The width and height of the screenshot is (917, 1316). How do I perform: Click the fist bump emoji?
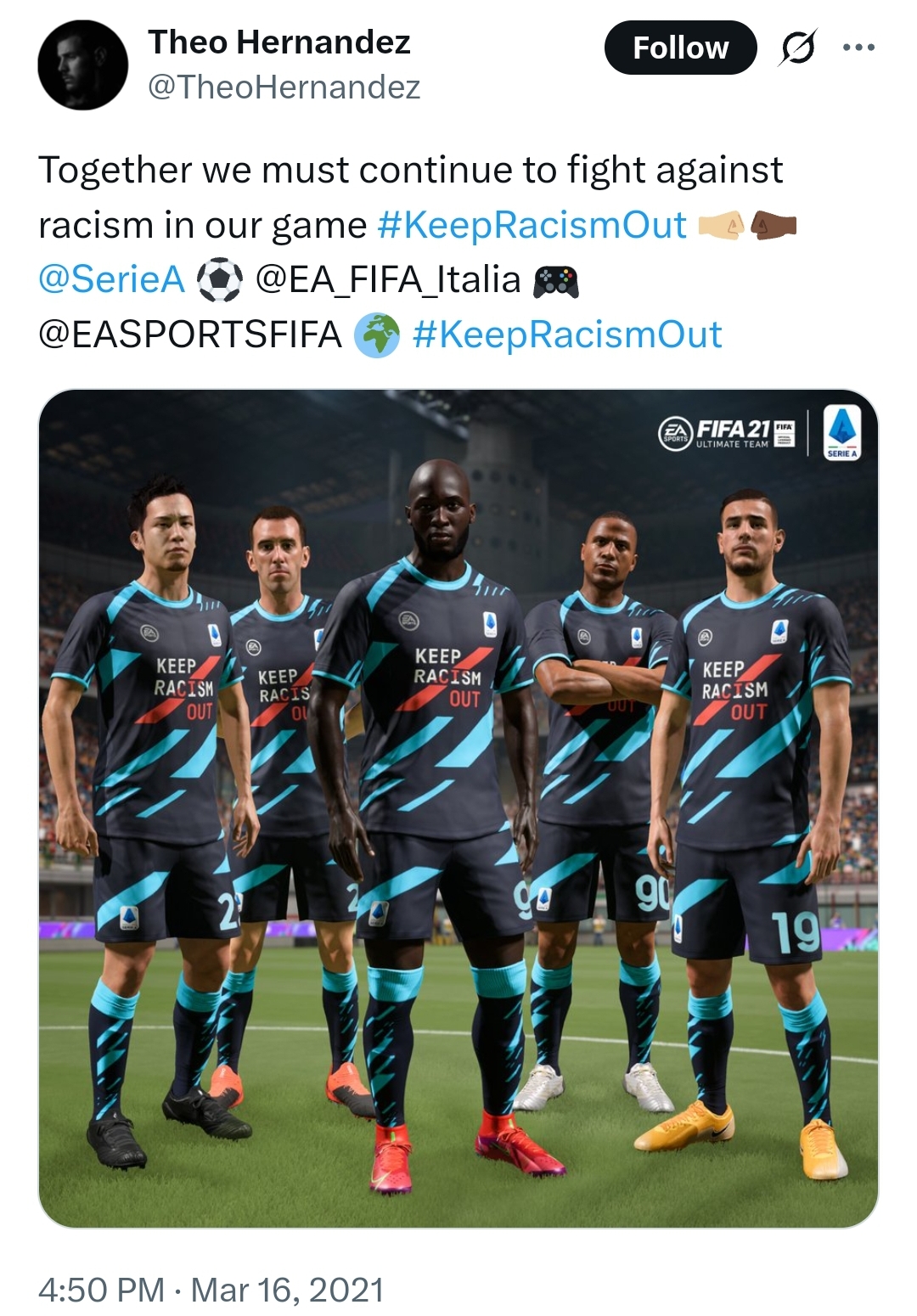[747, 226]
